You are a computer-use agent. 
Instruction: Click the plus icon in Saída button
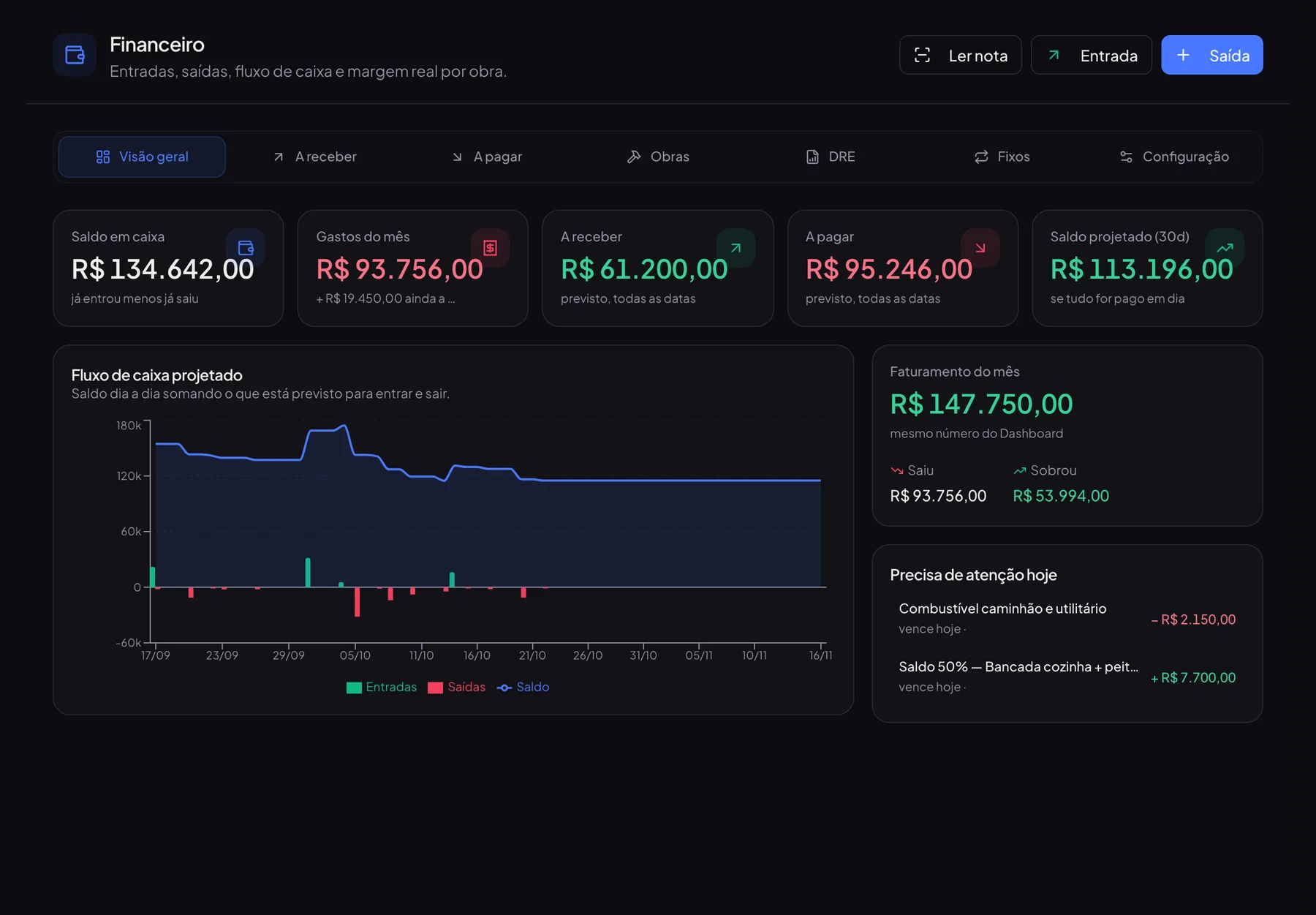pyautogui.click(x=1183, y=55)
